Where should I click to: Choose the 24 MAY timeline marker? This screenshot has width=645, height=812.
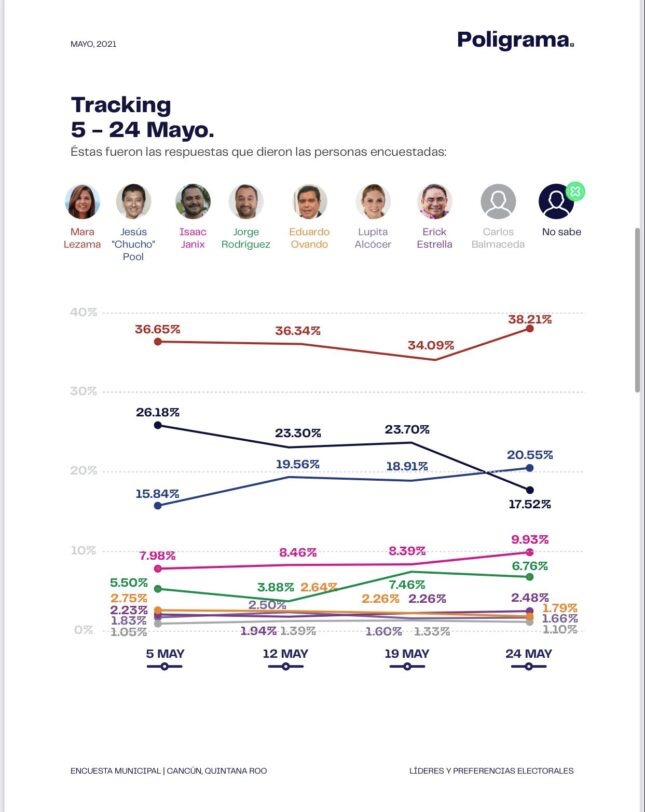click(x=529, y=665)
